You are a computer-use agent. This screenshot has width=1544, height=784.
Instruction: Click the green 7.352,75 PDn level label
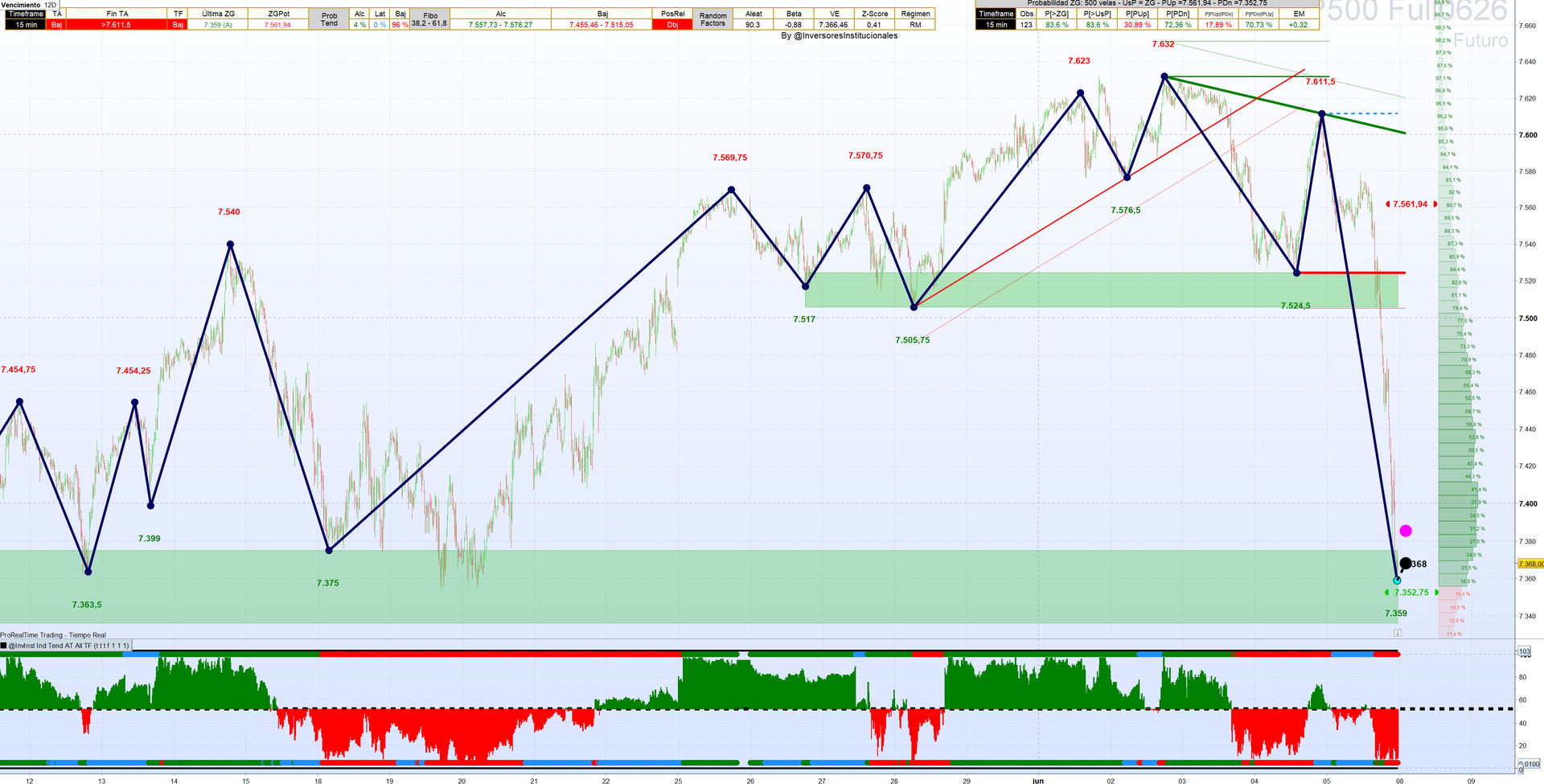tap(1411, 593)
